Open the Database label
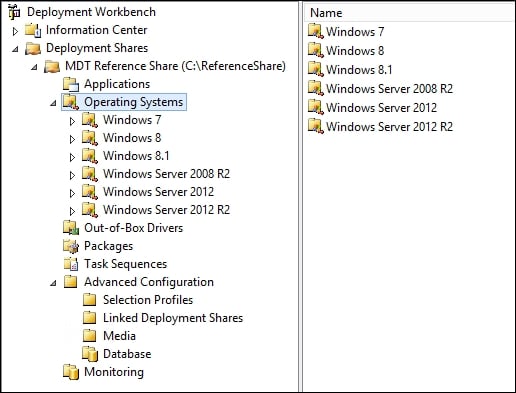The height and width of the screenshot is (393, 516). point(127,354)
